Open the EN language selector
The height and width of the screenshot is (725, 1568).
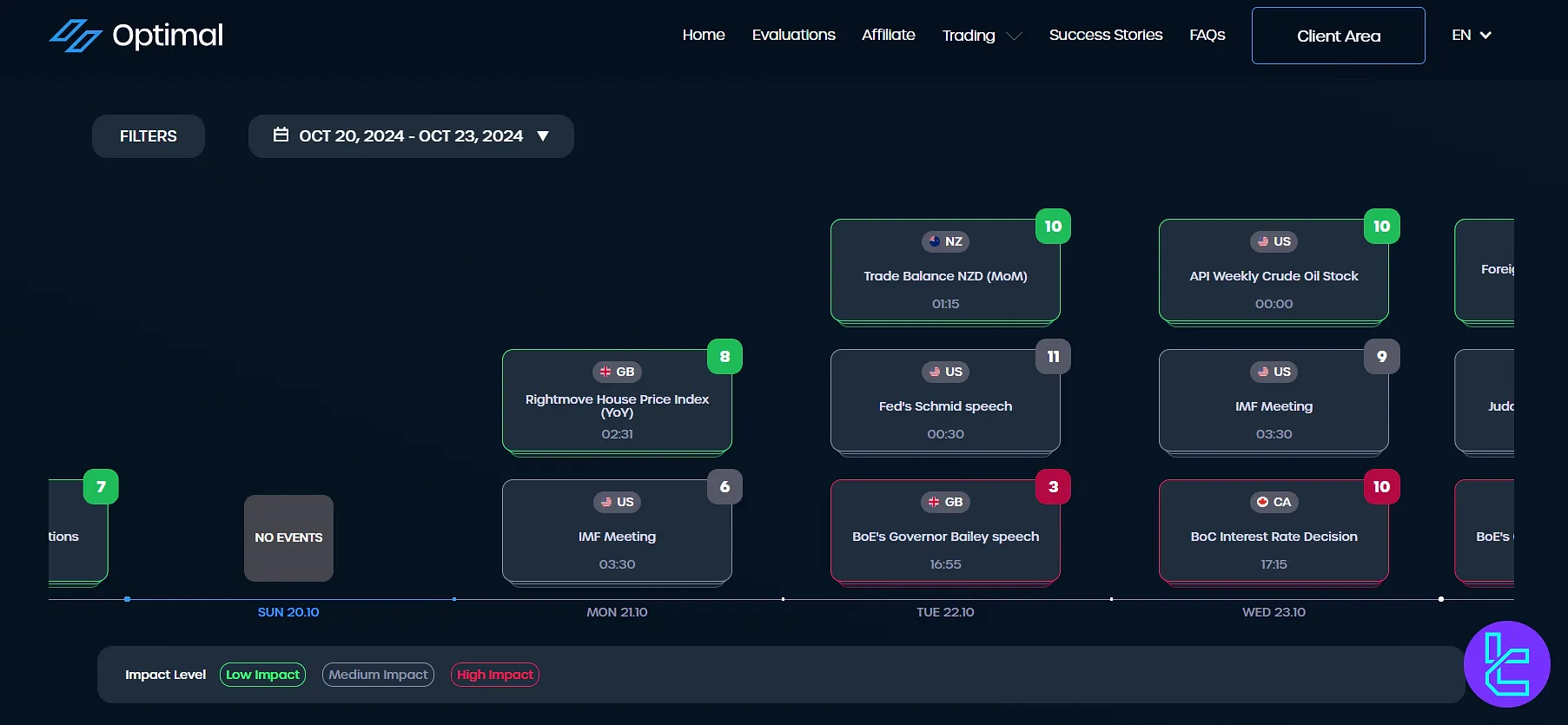coord(1471,36)
